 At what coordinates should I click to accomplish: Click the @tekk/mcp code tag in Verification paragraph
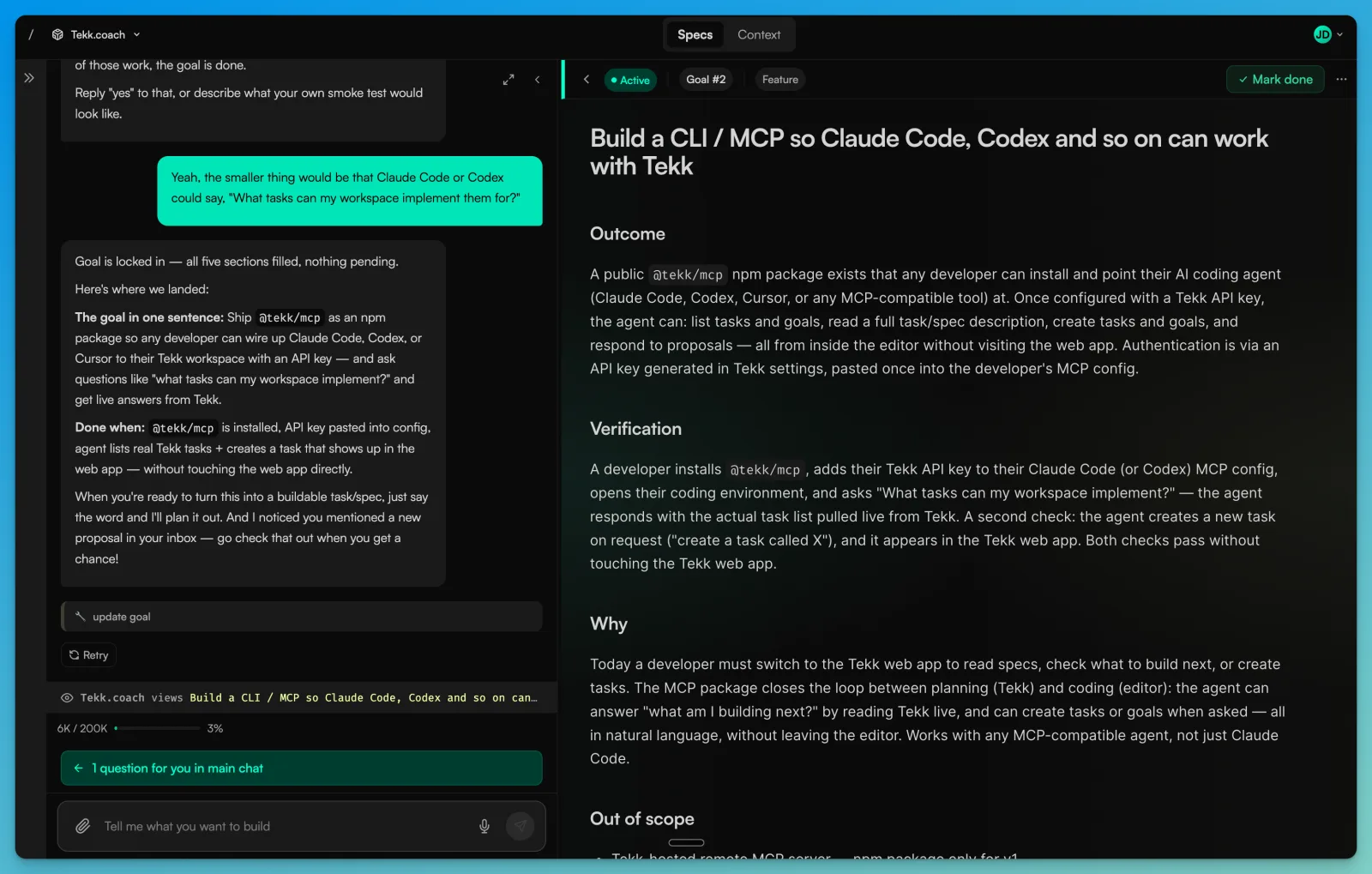765,470
